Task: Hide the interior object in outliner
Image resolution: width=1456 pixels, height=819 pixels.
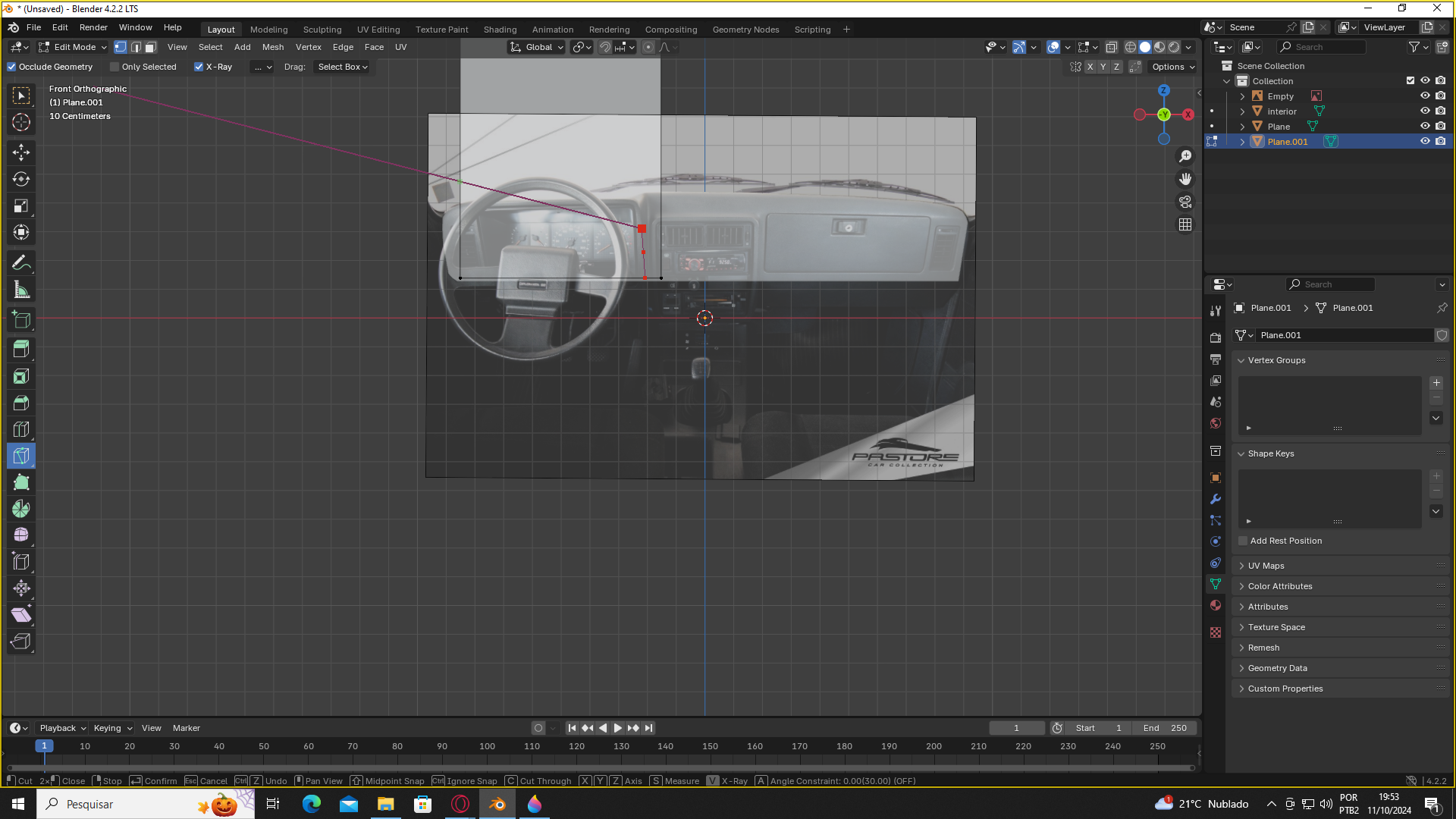Action: [x=1425, y=111]
